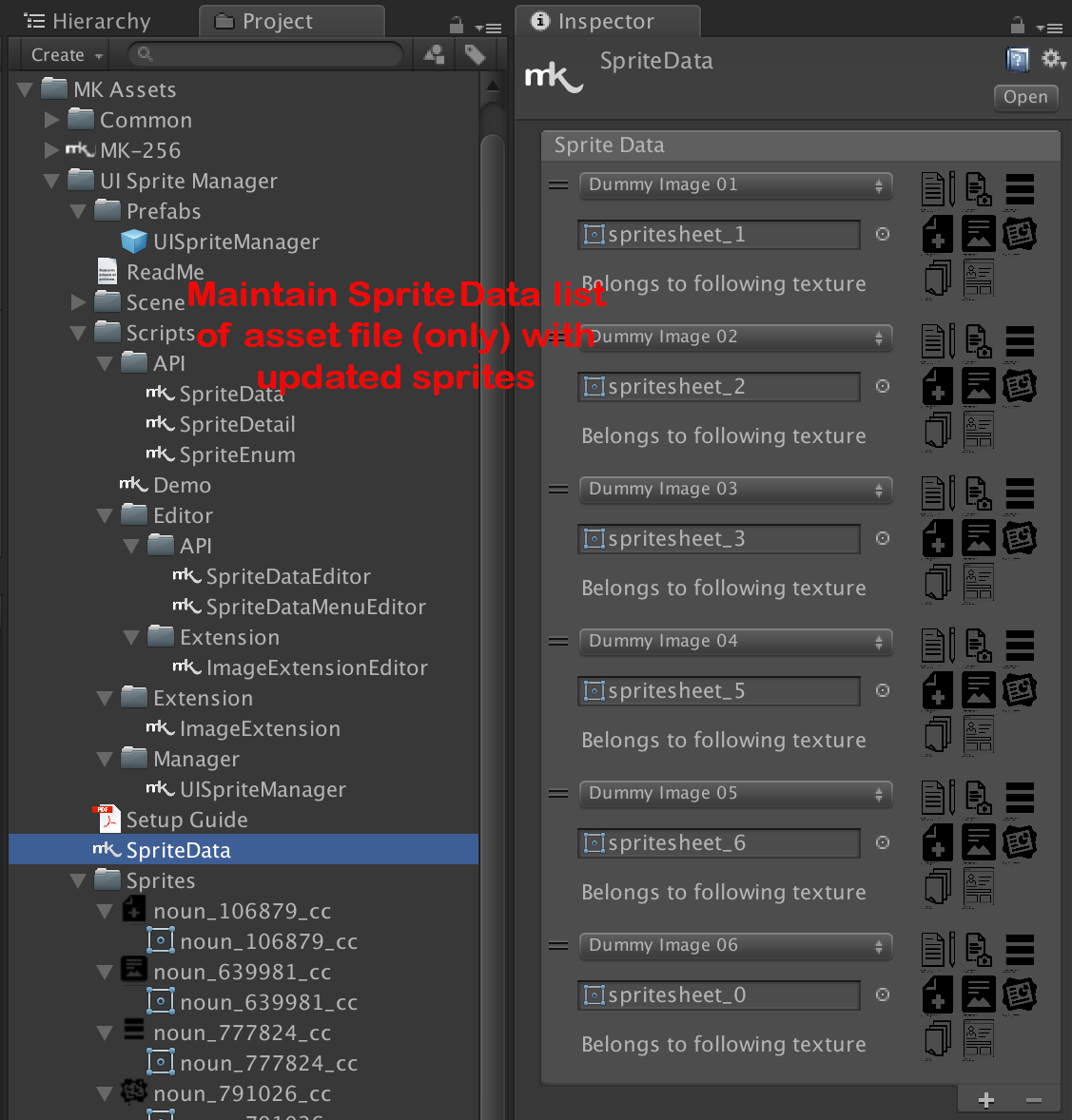Open object picker for spritesheet_3

click(x=883, y=538)
